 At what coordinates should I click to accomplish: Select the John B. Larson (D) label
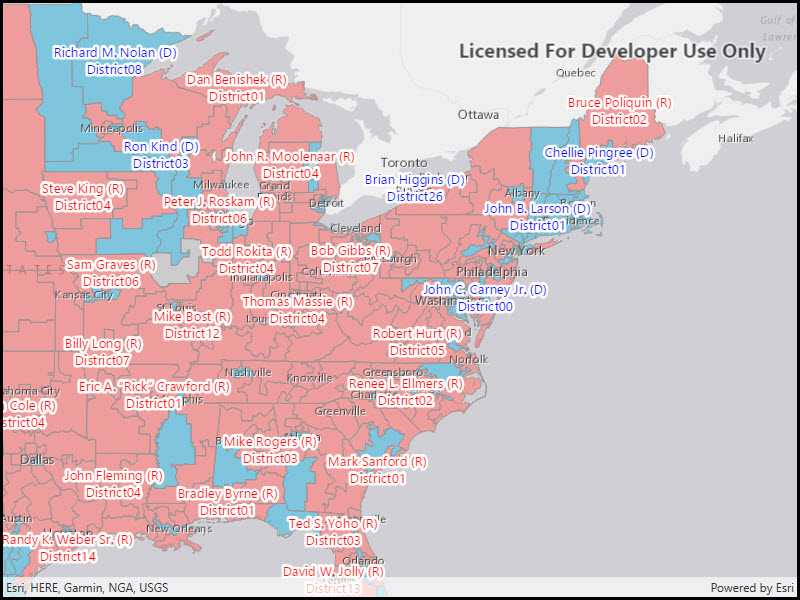point(537,209)
